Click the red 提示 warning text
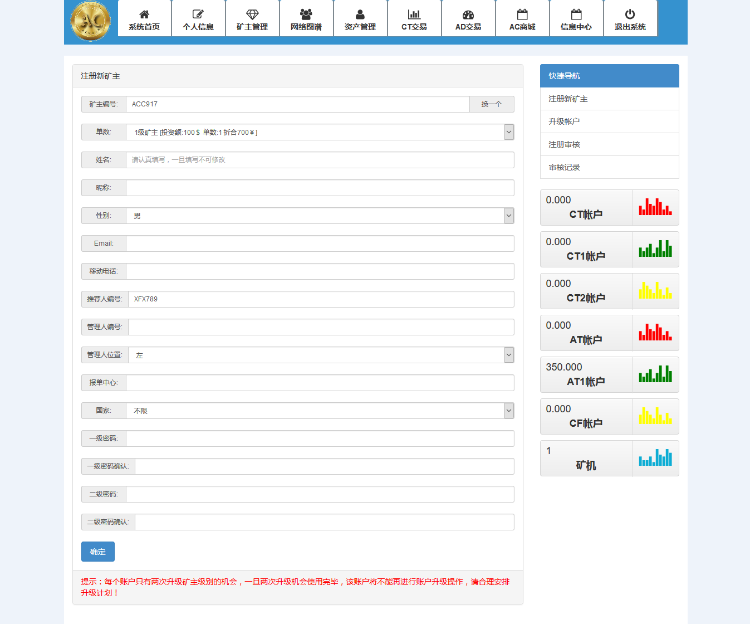 pos(295,587)
